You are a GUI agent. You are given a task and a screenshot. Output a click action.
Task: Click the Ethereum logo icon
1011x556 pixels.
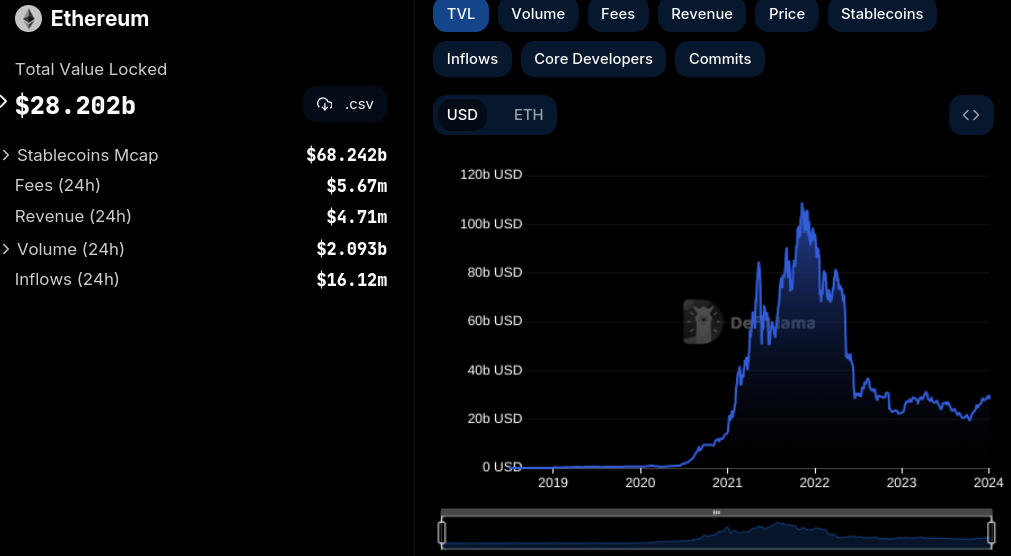pyautogui.click(x=28, y=19)
